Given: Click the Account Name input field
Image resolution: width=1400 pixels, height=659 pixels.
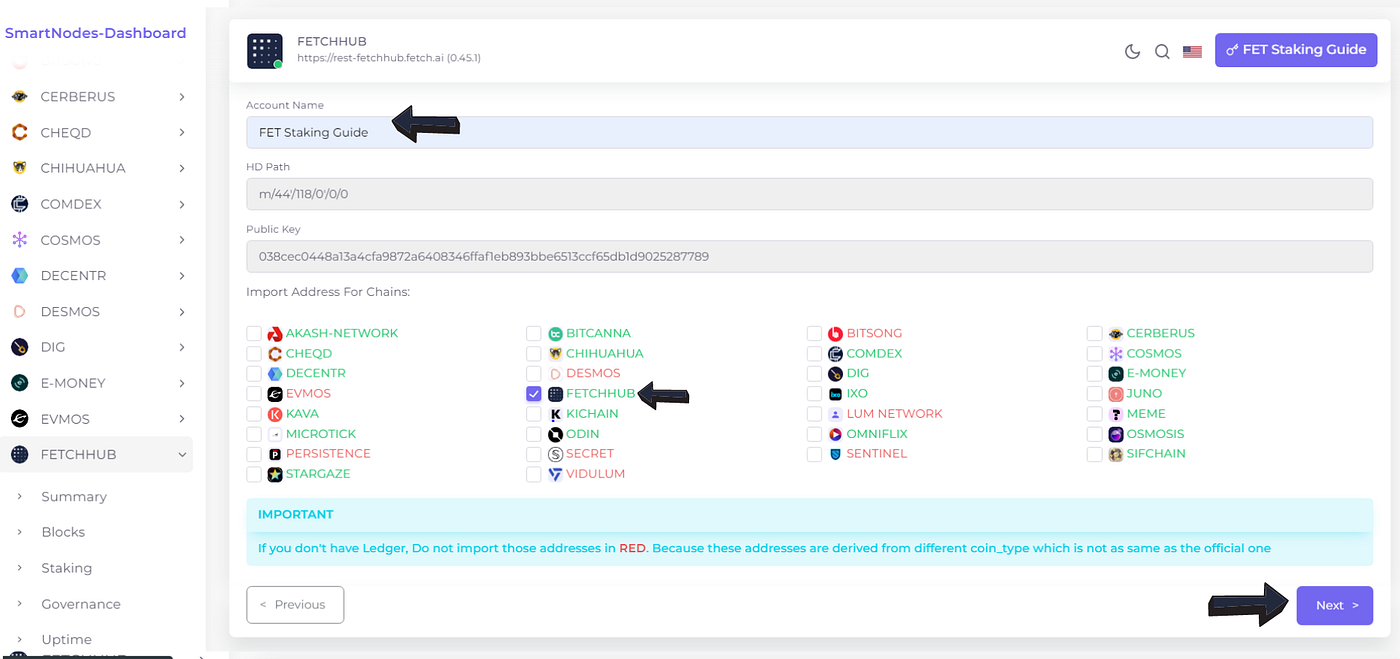Looking at the screenshot, I should pos(809,132).
